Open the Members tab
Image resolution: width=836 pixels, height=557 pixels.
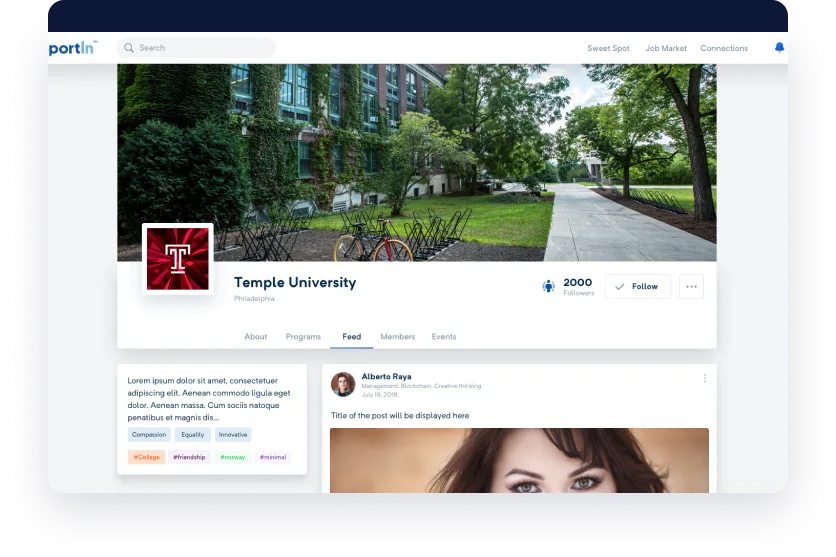398,337
